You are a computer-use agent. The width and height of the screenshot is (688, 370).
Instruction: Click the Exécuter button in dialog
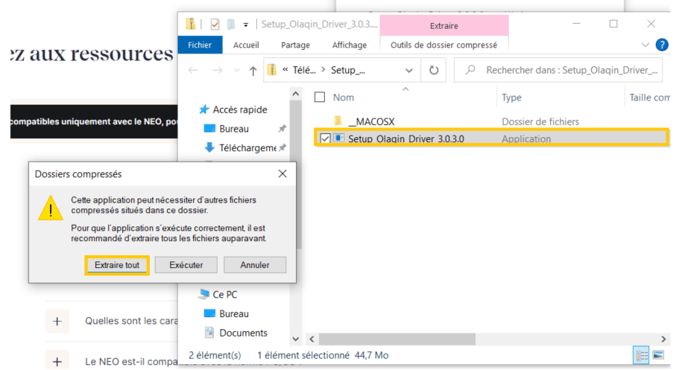(186, 265)
